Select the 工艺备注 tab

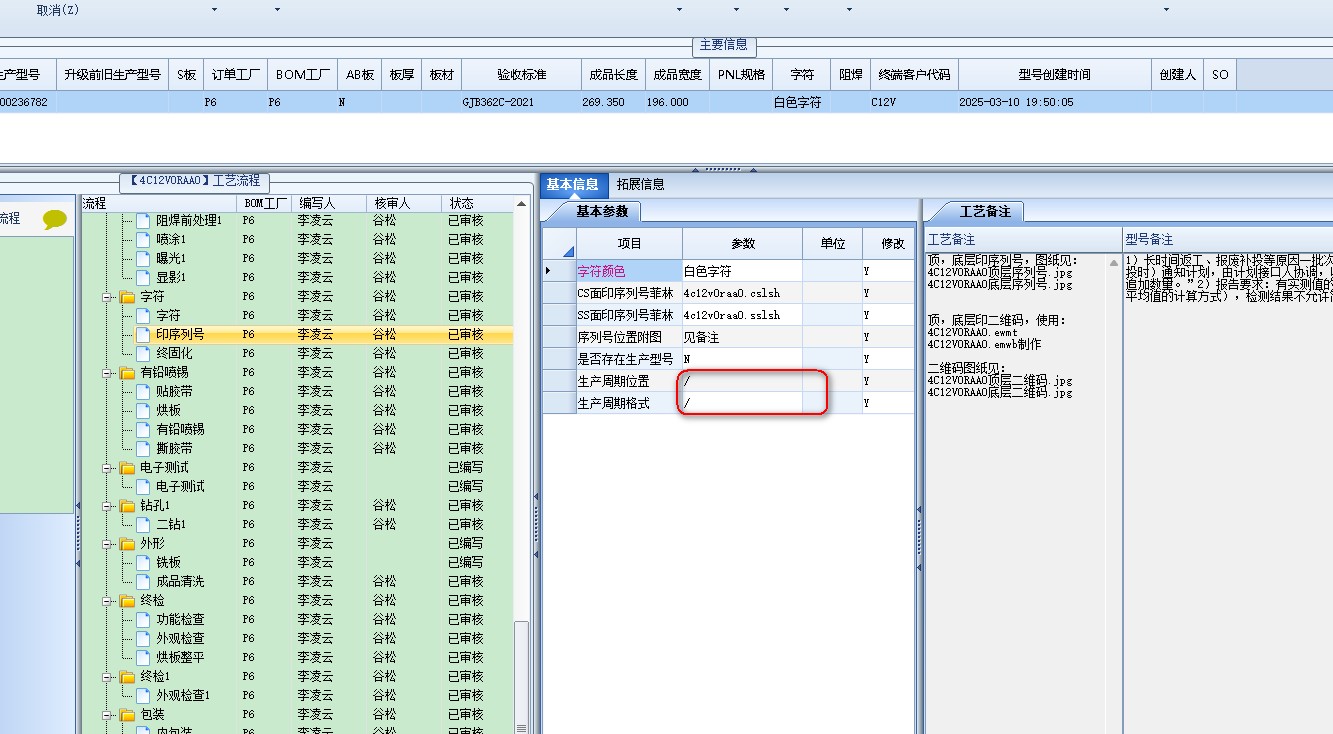(984, 212)
